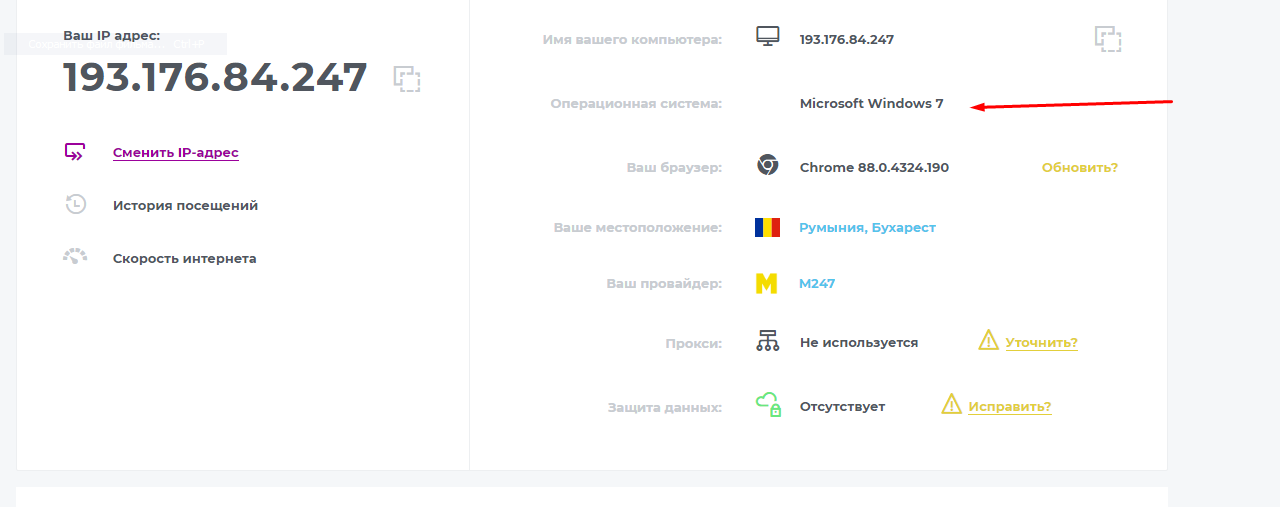Click the Операционная система label

[x=636, y=103]
